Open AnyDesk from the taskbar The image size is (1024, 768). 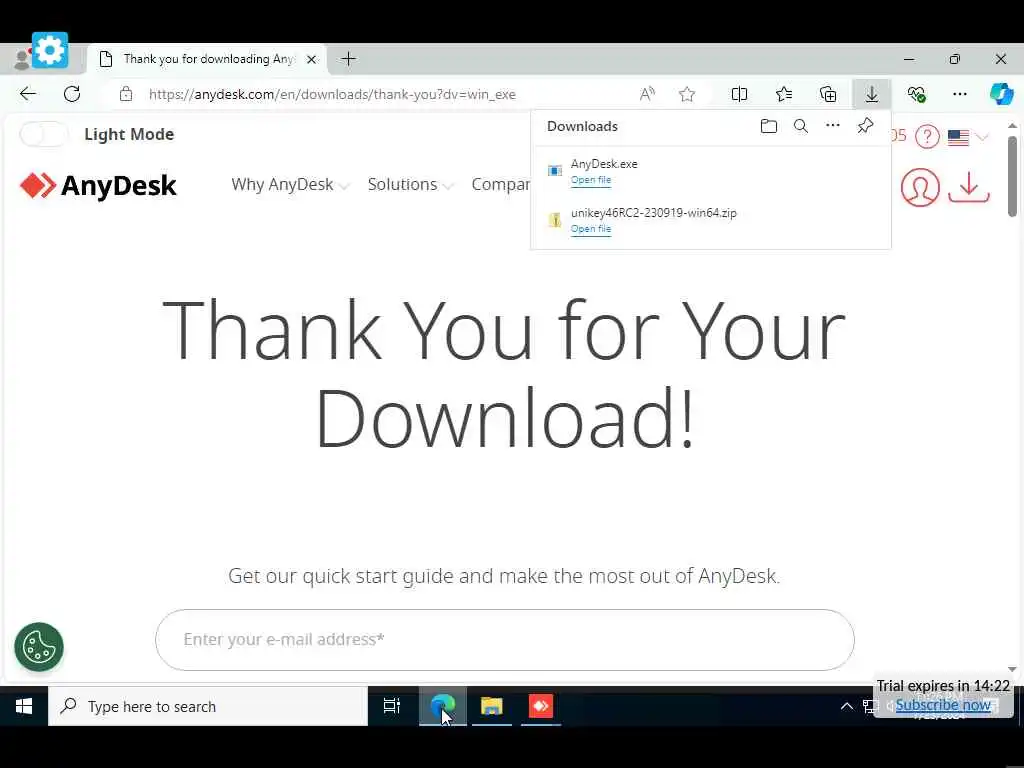541,706
